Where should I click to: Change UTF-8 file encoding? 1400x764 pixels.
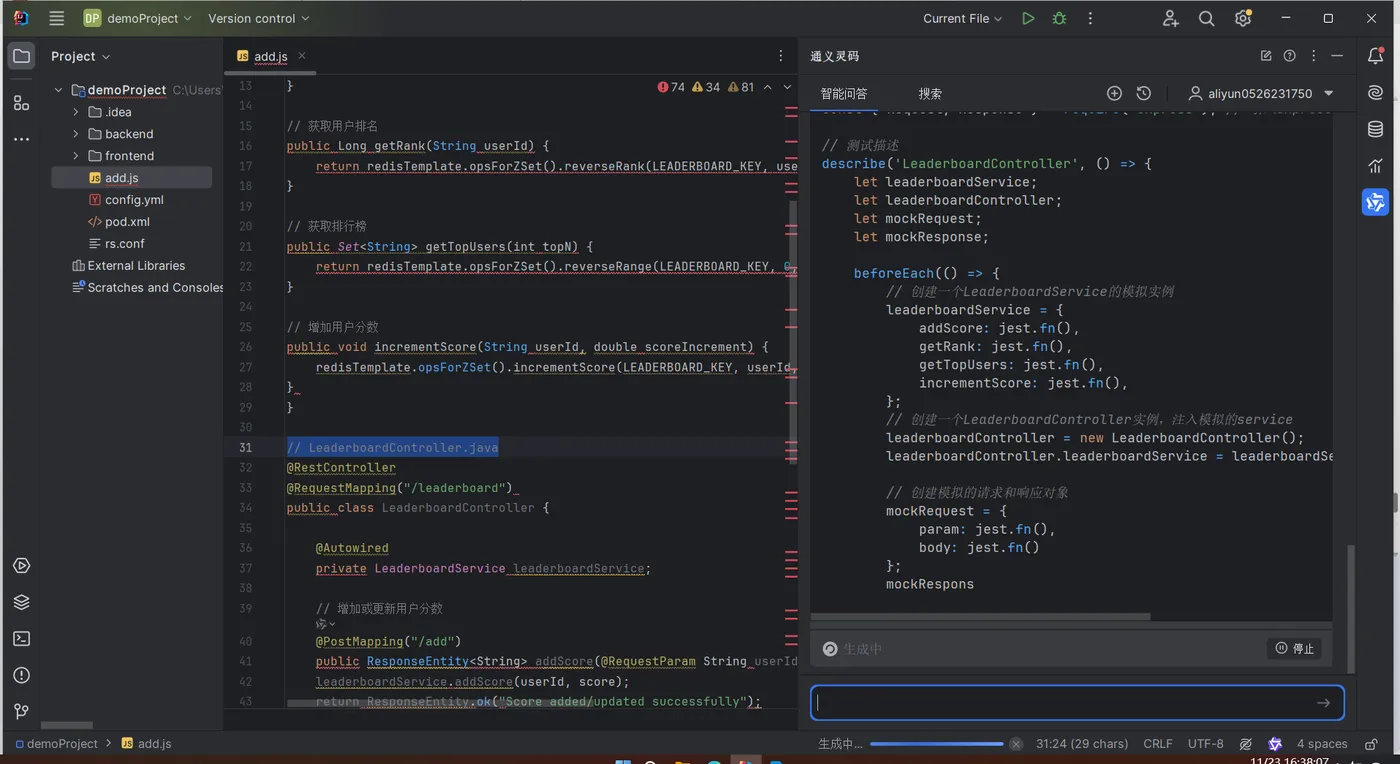tap(1205, 744)
